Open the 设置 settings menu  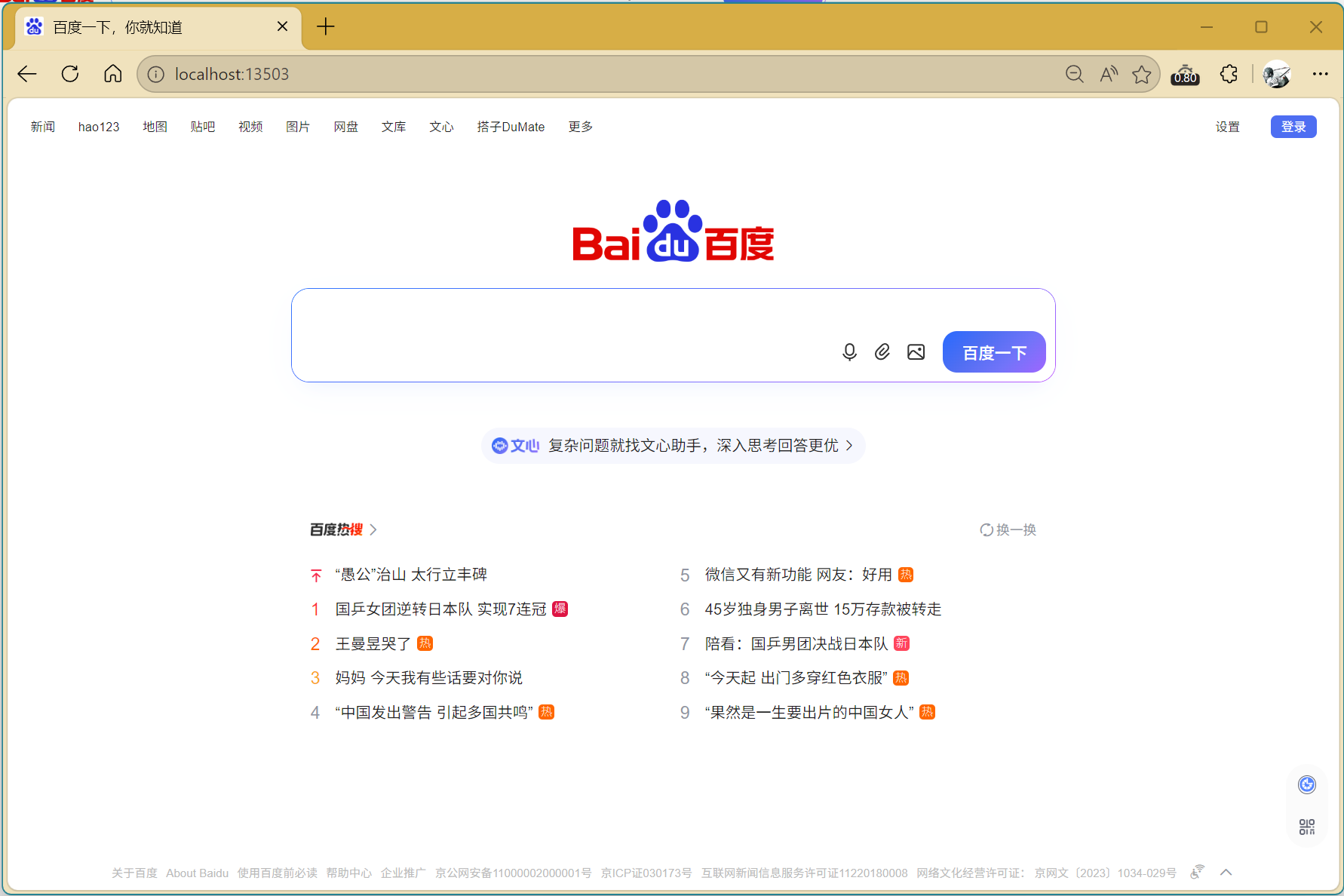click(1228, 127)
